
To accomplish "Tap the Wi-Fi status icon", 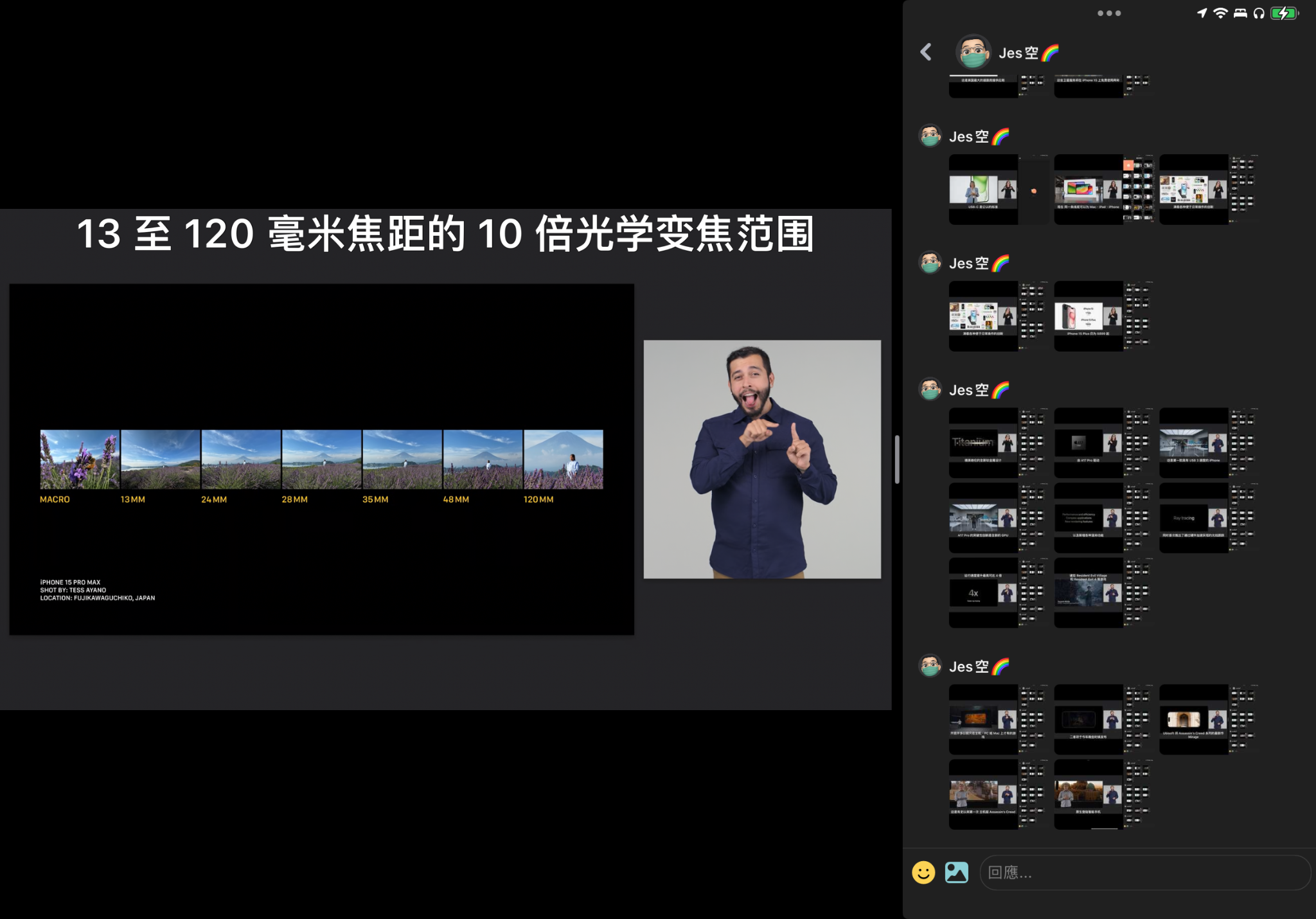I will tap(1220, 13).
